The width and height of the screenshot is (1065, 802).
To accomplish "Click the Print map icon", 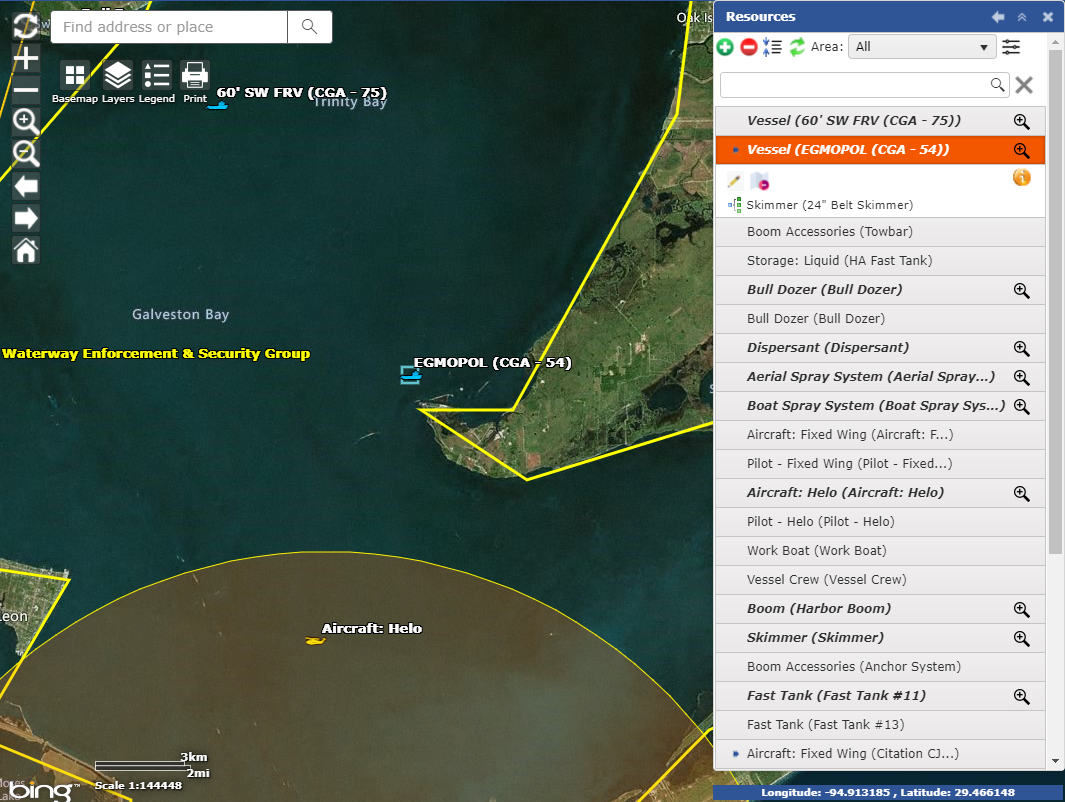I will pos(195,76).
